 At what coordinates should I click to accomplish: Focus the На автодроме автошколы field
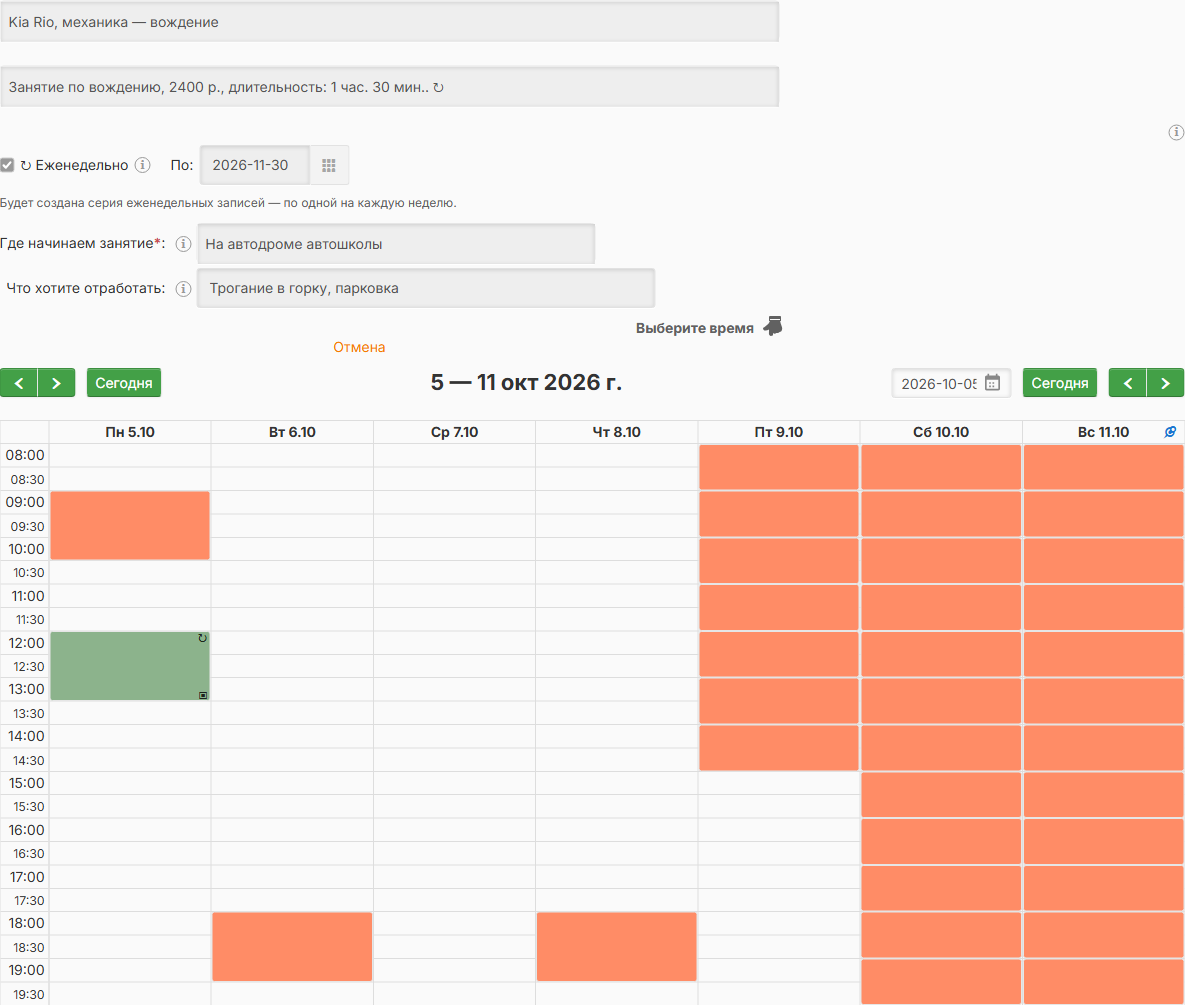pyautogui.click(x=396, y=244)
